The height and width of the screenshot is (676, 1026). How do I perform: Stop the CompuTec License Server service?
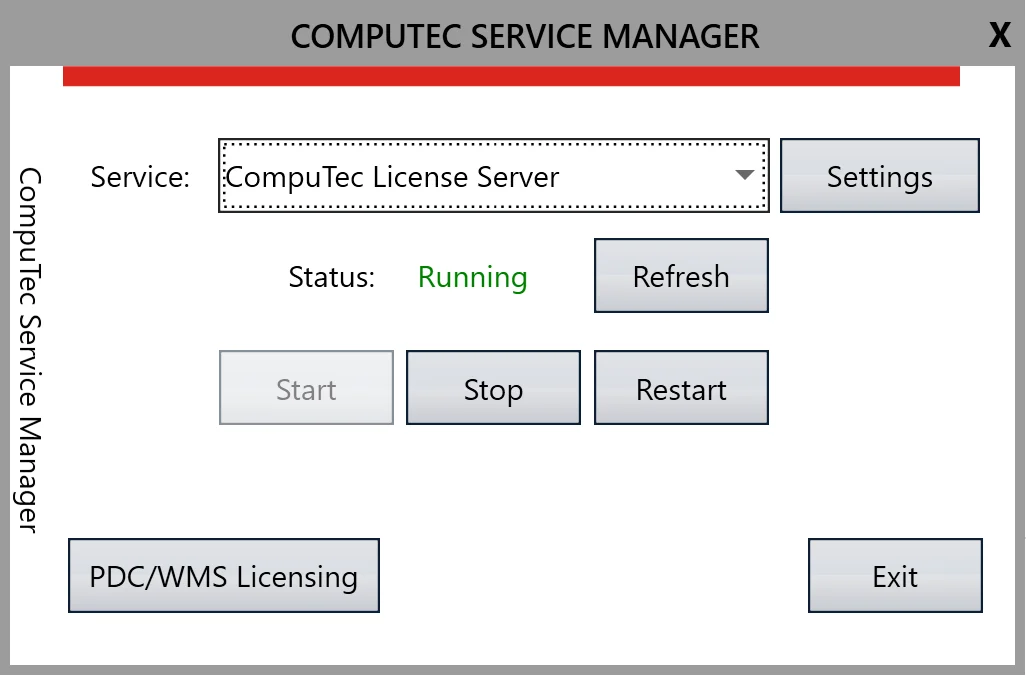click(x=493, y=388)
